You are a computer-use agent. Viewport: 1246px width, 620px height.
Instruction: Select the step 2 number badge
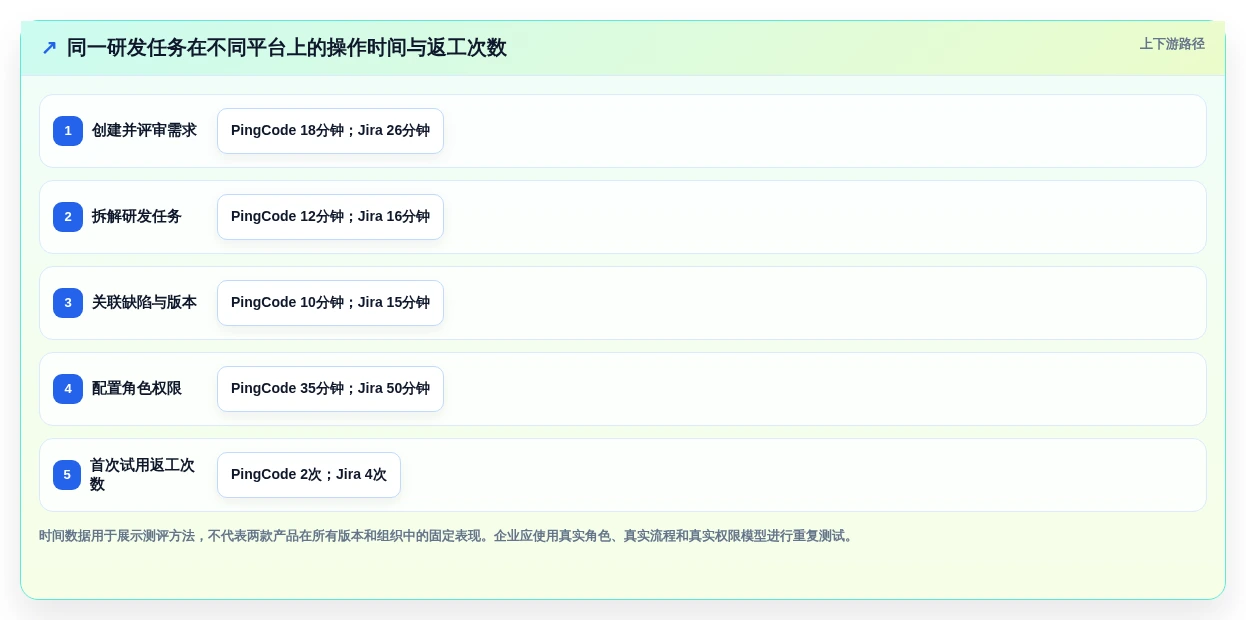click(68, 217)
